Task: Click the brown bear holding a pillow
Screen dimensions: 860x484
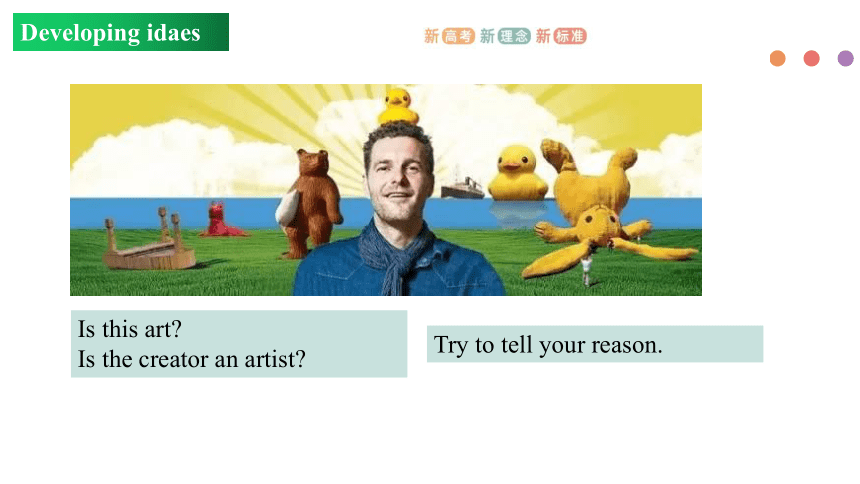Action: click(x=310, y=204)
